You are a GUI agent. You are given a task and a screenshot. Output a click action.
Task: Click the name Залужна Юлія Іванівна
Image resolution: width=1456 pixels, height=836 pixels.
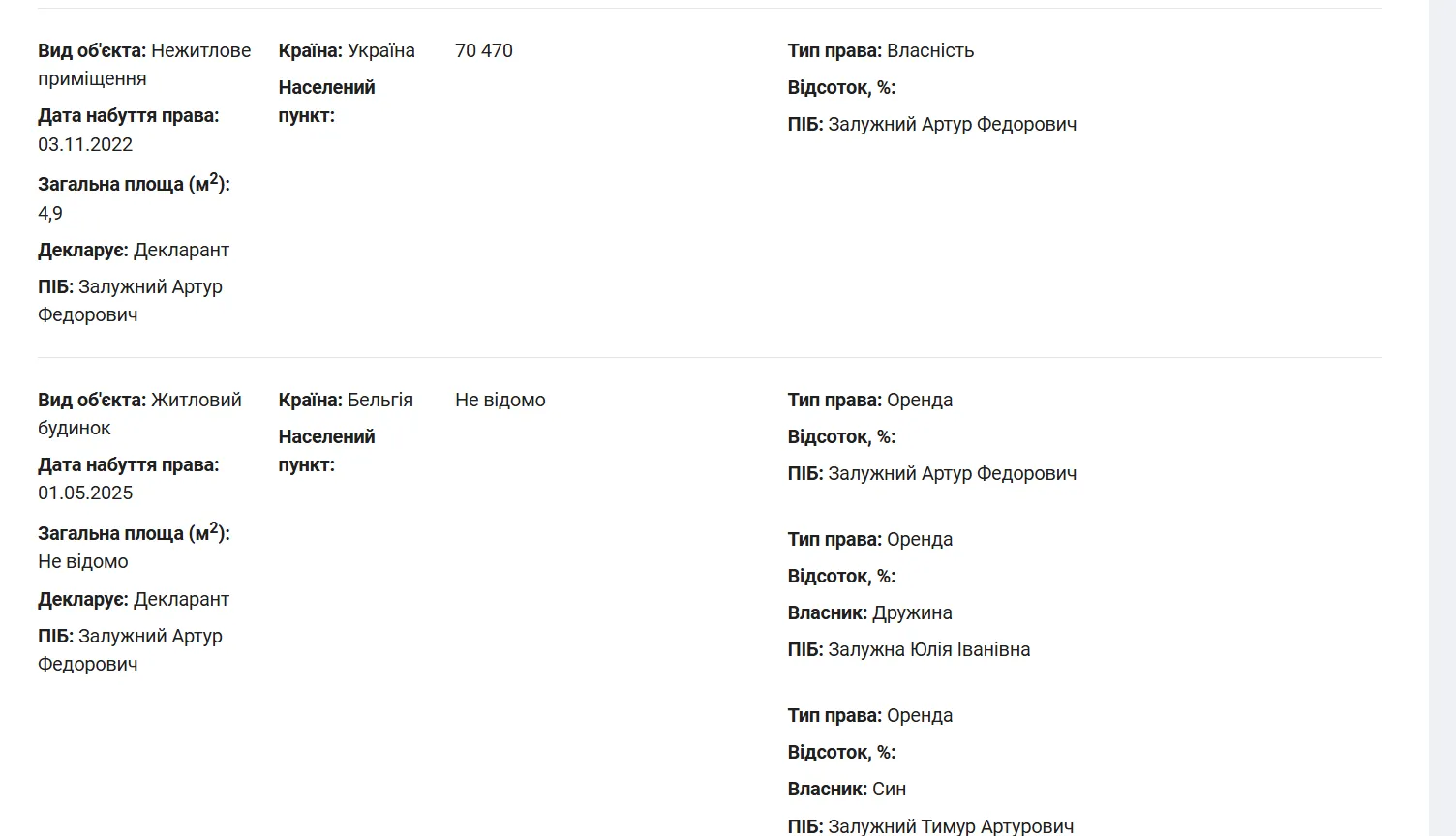point(928,649)
